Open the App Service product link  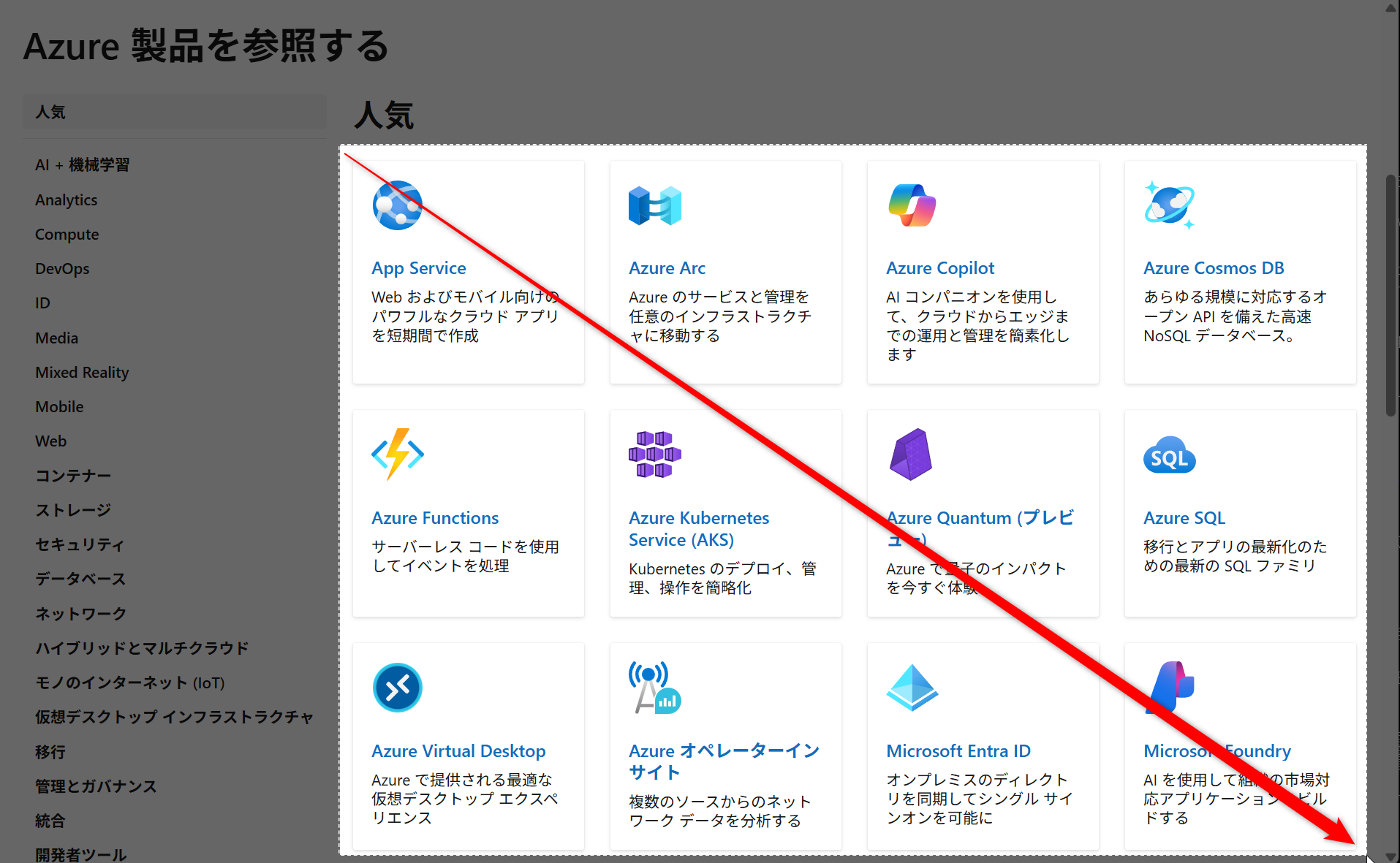tap(419, 267)
